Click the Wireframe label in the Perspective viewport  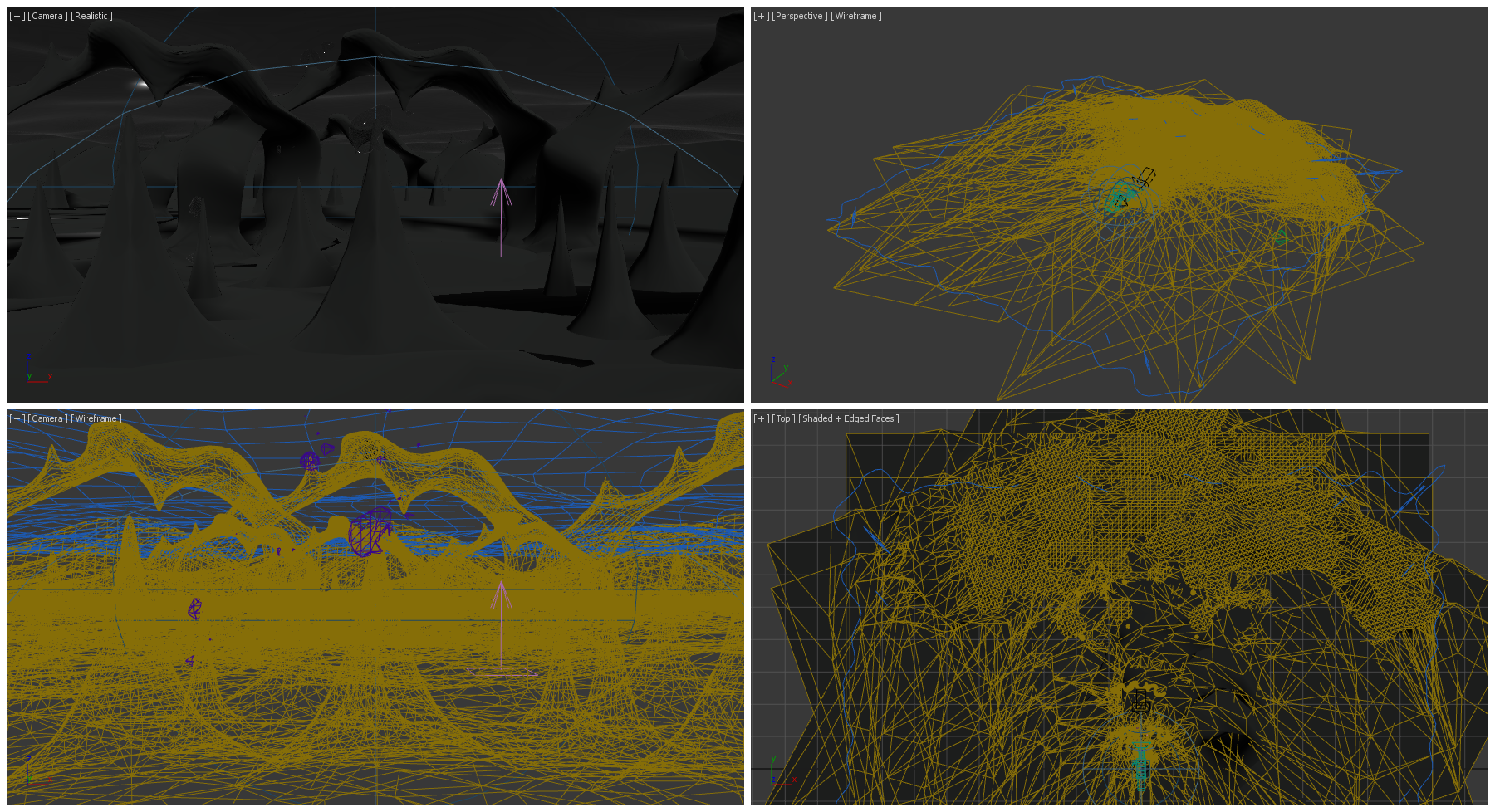855,16
